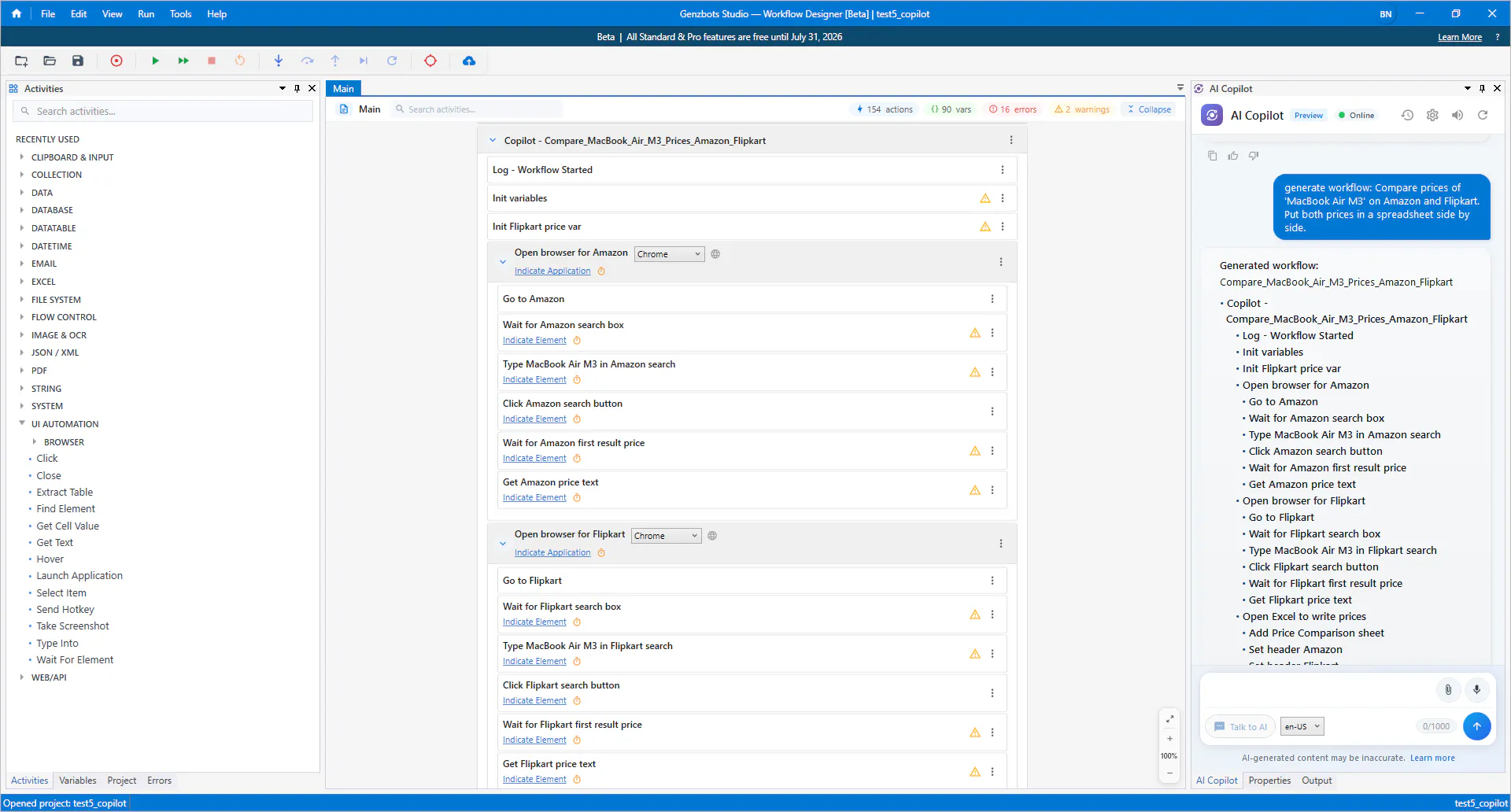Click the cloud upload icon
This screenshot has height=812, width=1511.
[x=469, y=61]
